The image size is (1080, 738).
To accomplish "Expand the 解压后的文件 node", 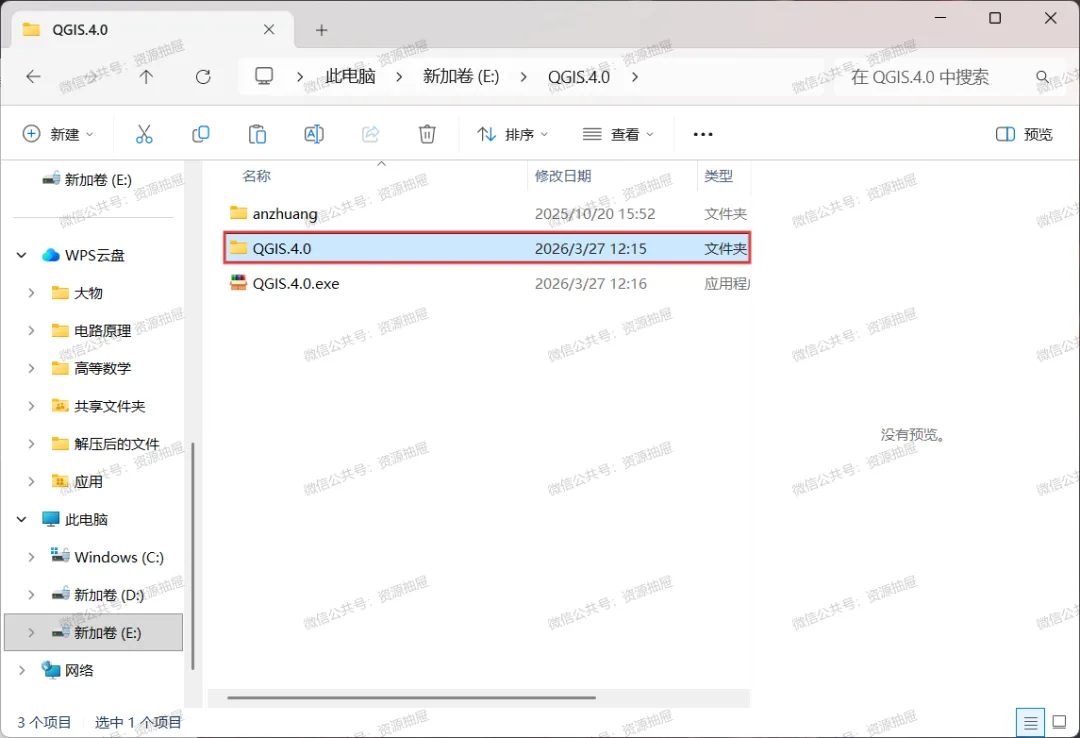I will tap(31, 444).
